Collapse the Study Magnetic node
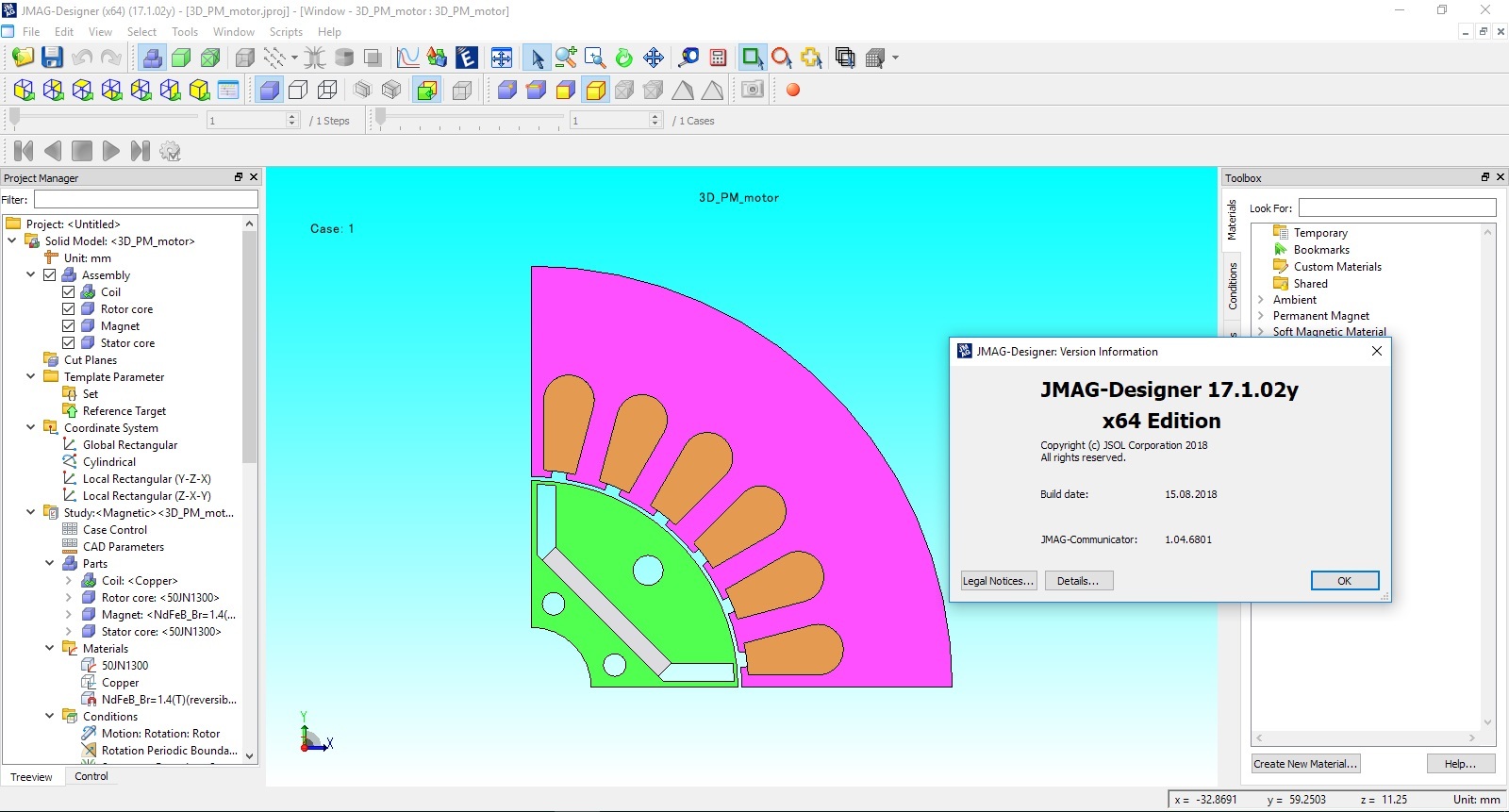 [30, 512]
